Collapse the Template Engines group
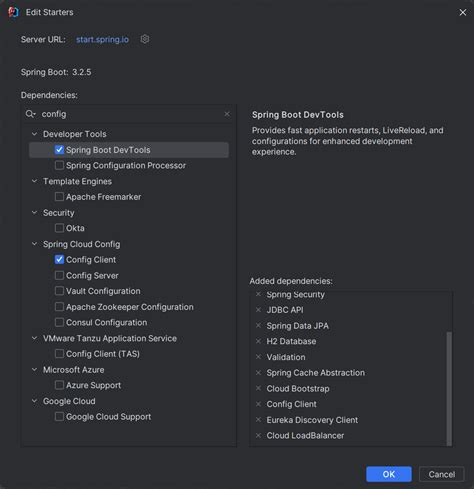Screen dimensions: 474x489 (x=34, y=181)
